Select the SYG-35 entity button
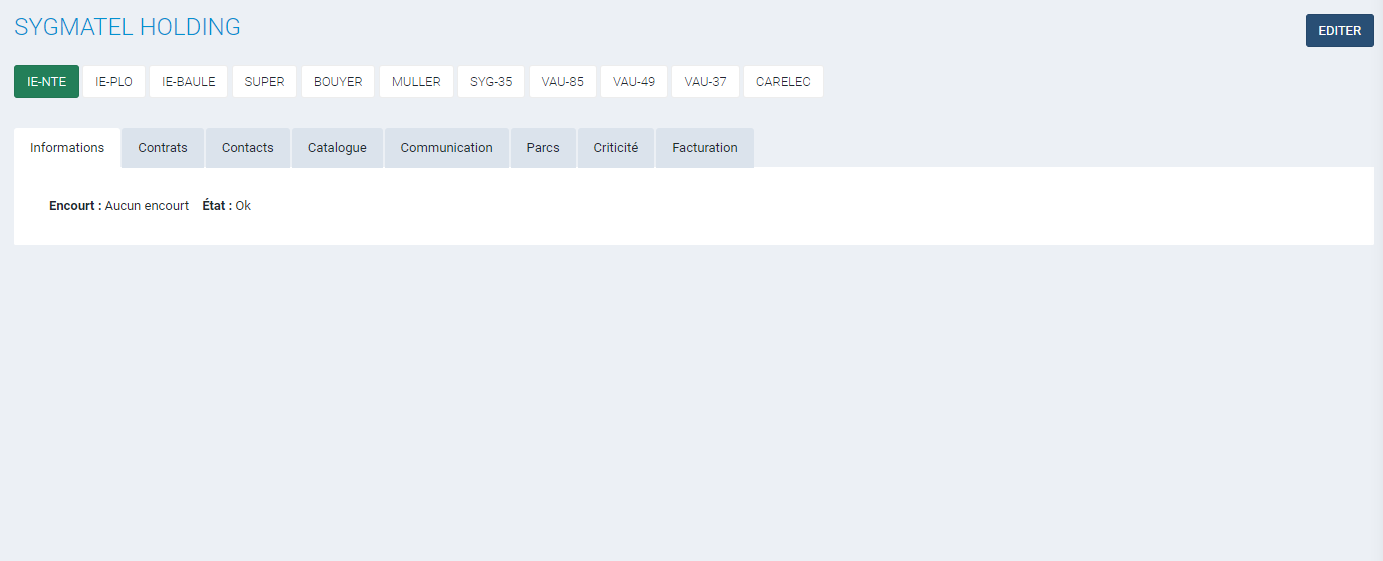Screen dimensions: 1383x561 point(491,82)
